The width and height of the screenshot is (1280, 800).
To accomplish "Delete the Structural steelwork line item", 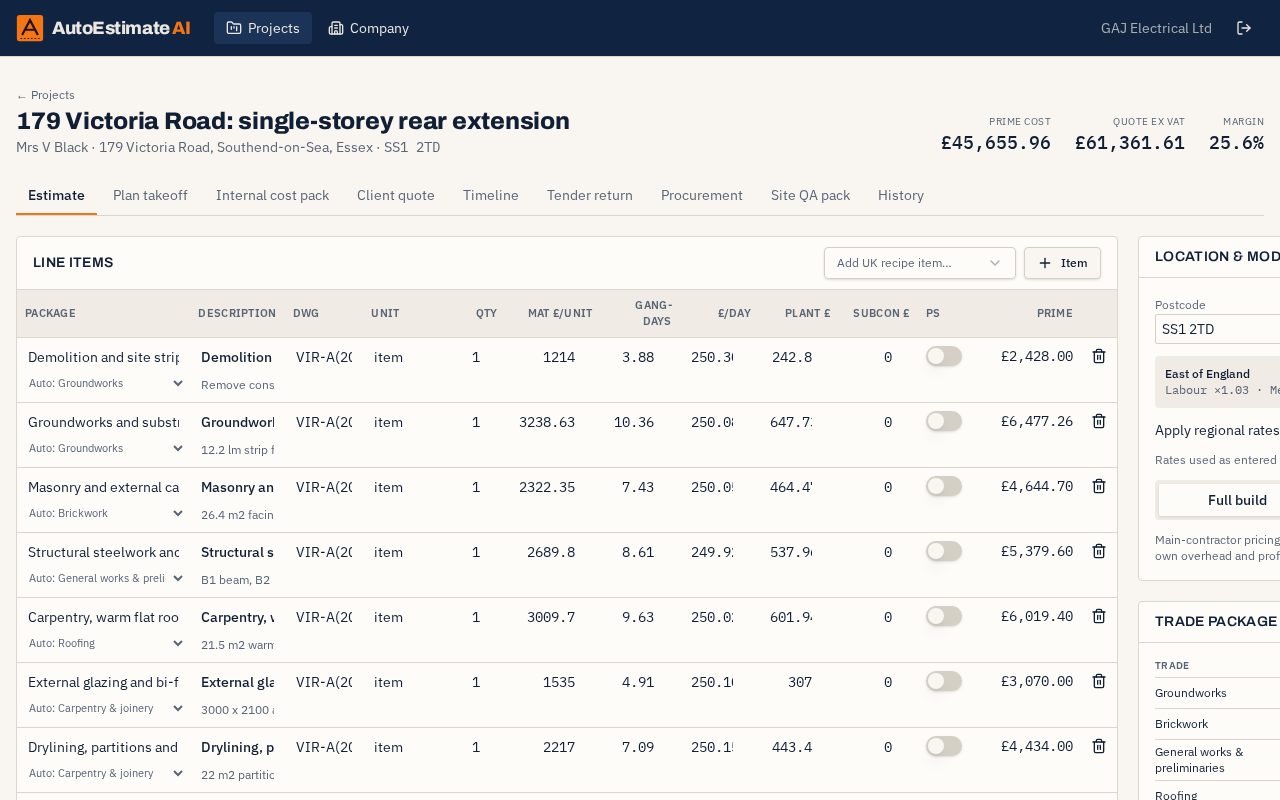I will (x=1098, y=551).
